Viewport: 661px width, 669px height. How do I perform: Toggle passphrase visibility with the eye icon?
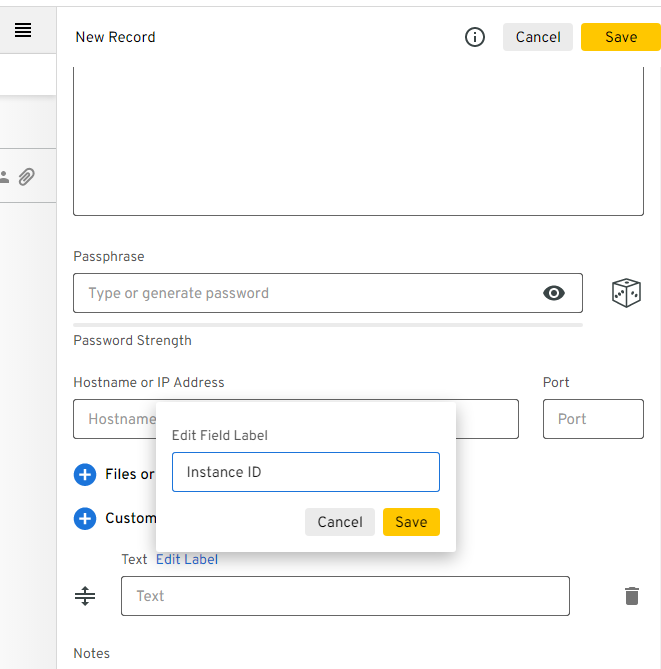553,293
